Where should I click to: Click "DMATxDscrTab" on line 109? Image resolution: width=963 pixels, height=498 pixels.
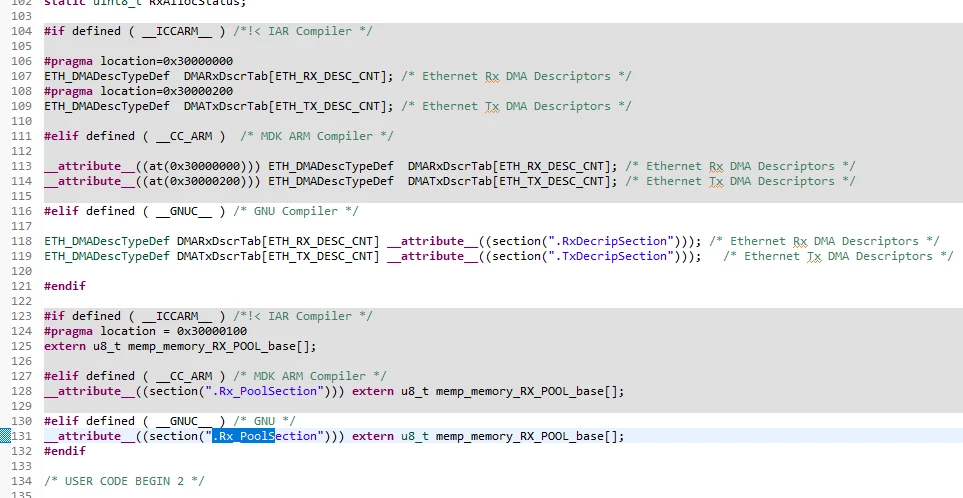[225, 106]
